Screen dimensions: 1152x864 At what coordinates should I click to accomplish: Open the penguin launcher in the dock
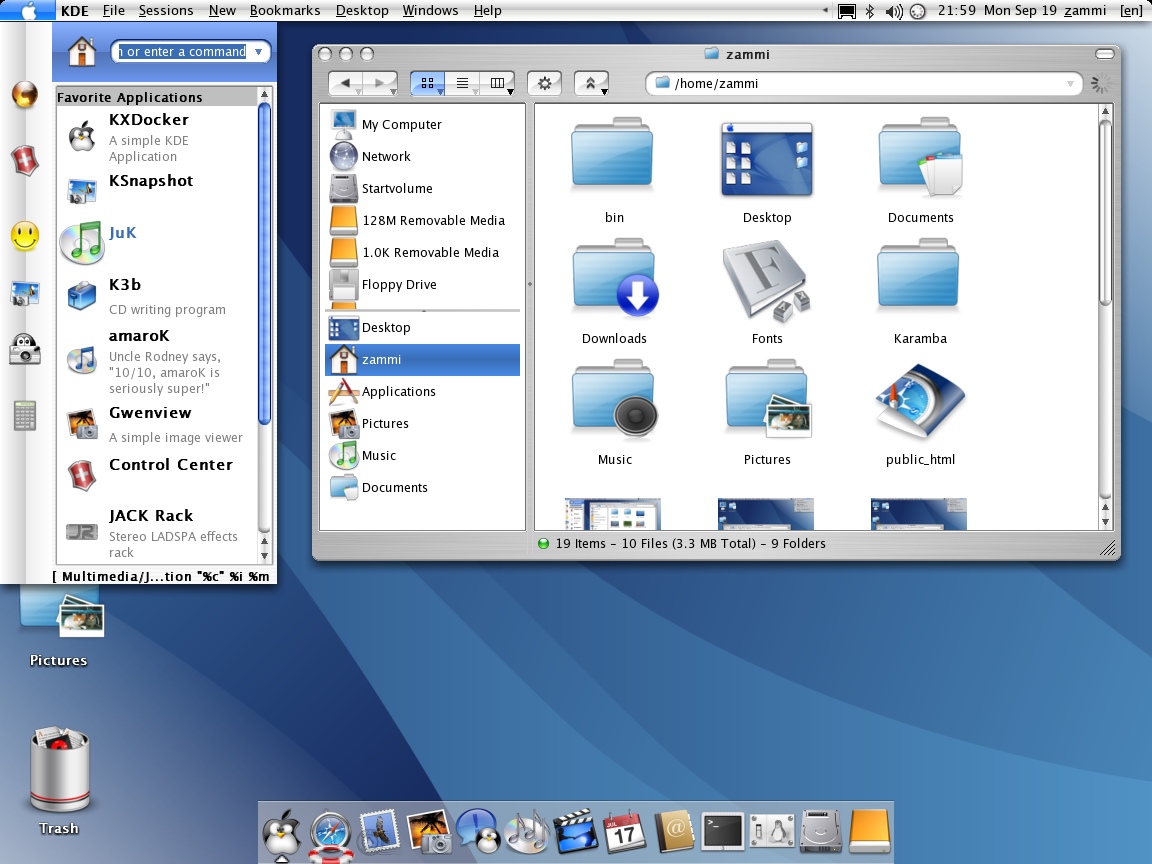282,834
